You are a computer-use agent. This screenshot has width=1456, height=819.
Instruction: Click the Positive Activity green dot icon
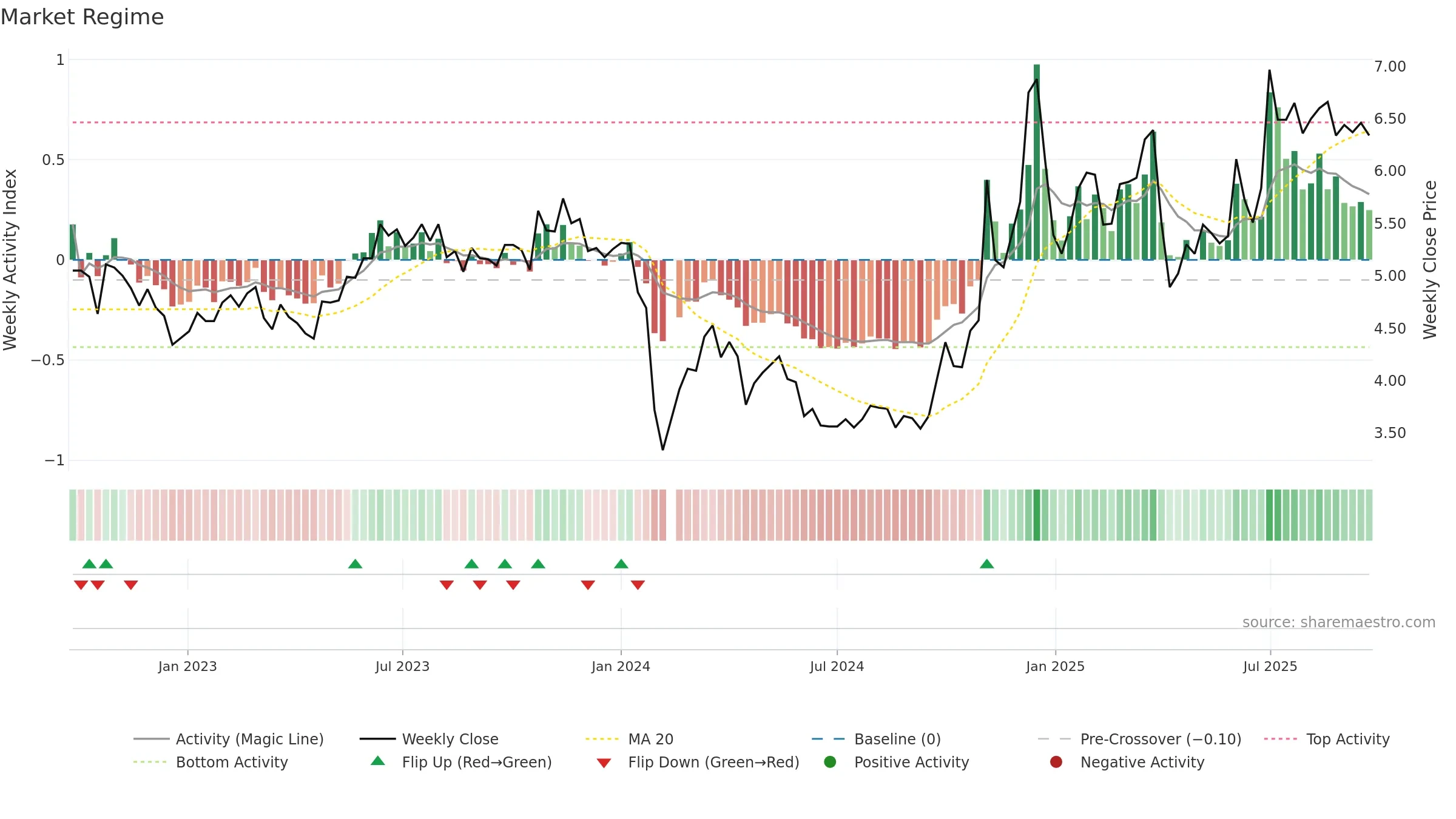(830, 762)
